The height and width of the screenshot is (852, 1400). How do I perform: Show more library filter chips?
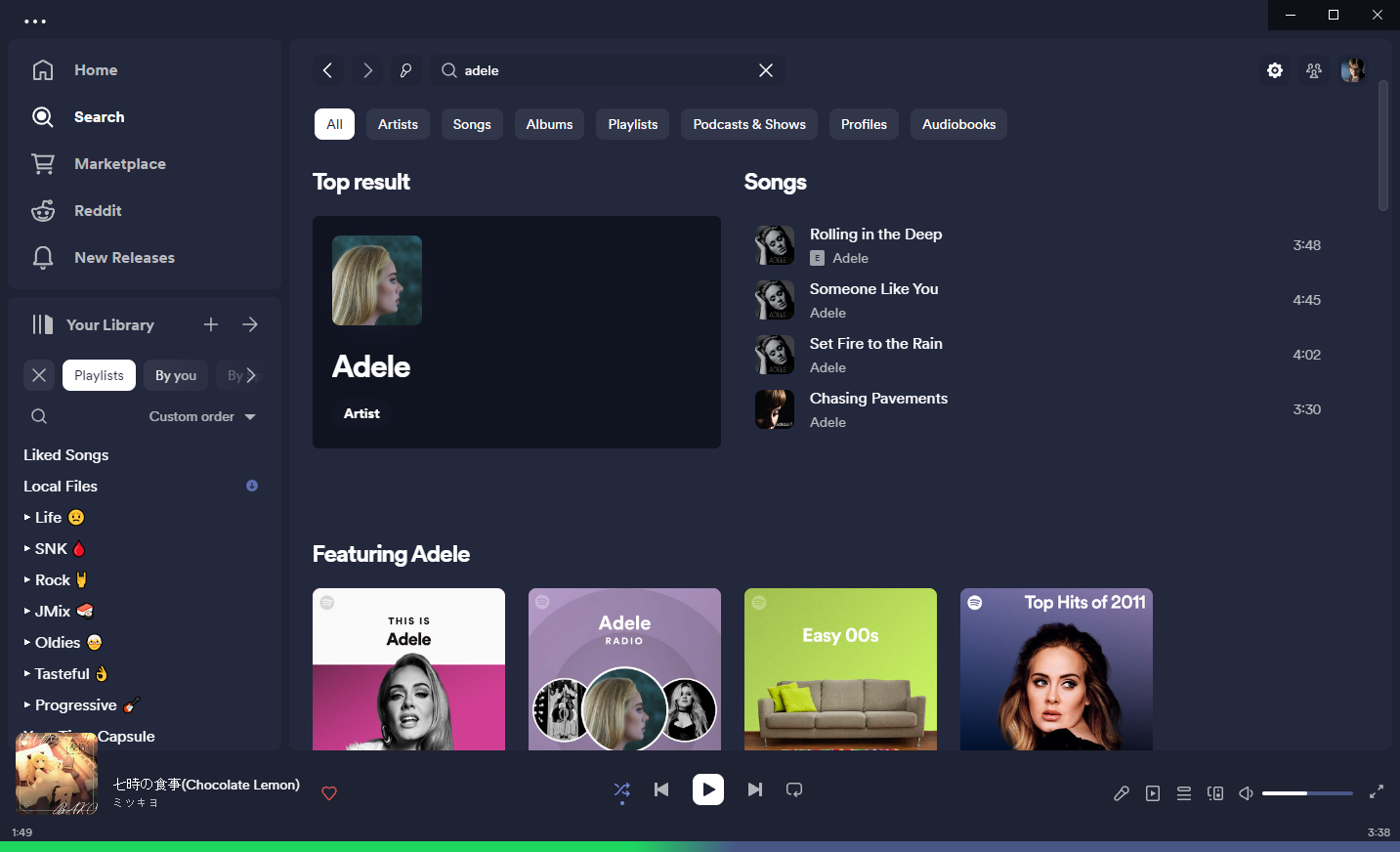(251, 375)
